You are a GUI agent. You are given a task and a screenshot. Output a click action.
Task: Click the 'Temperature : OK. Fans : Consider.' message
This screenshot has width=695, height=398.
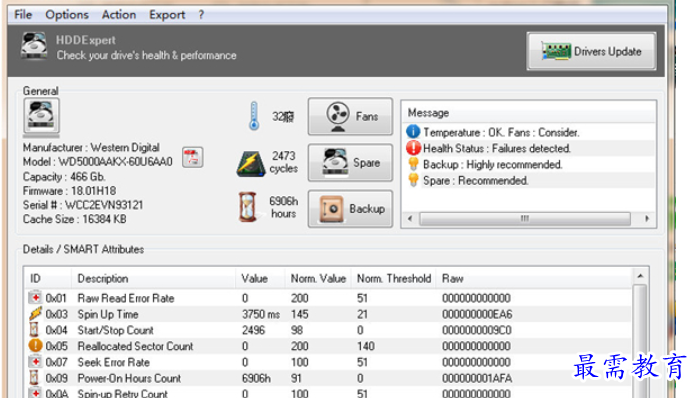tap(501, 132)
